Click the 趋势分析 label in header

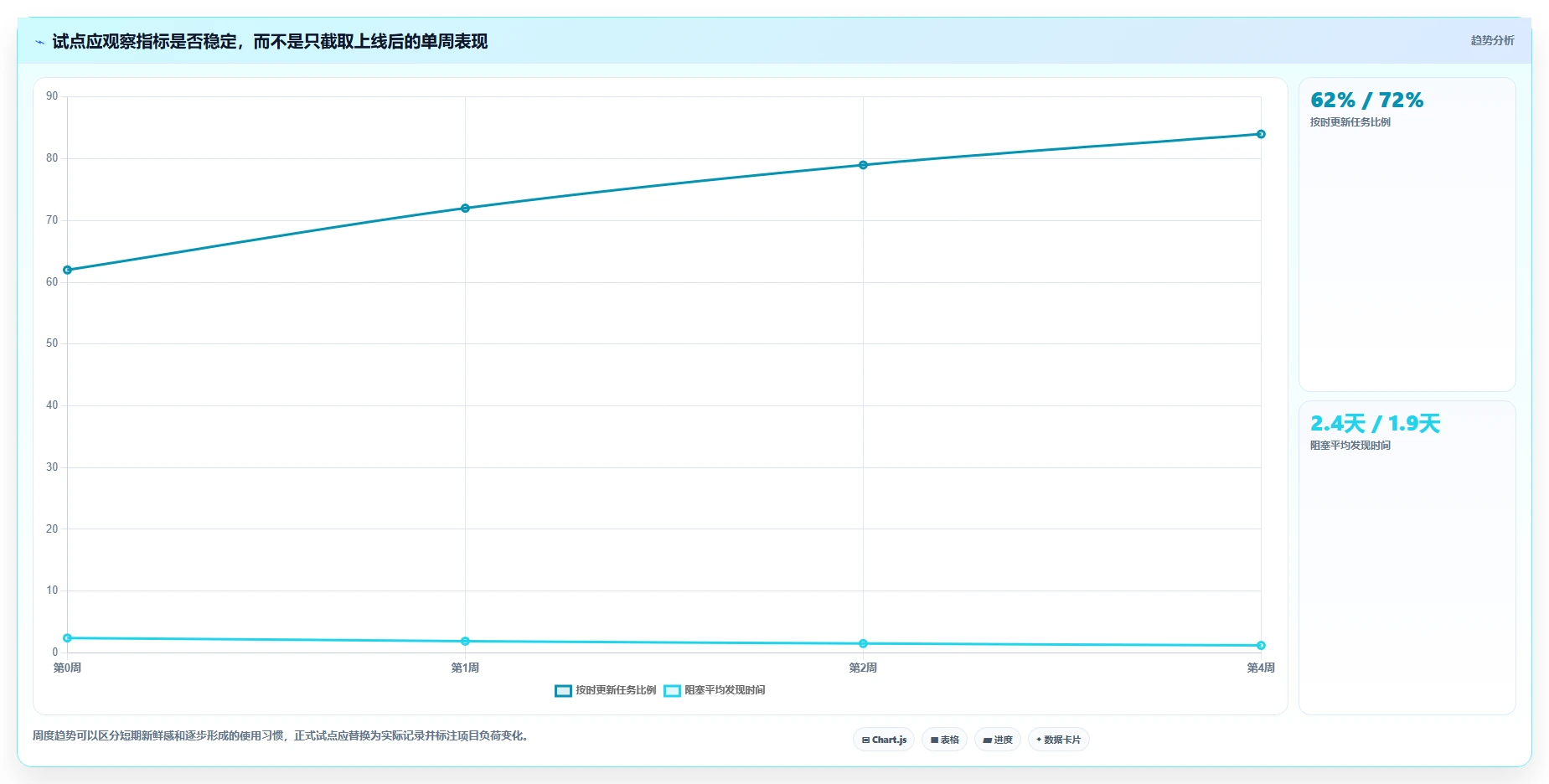pyautogui.click(x=1492, y=40)
